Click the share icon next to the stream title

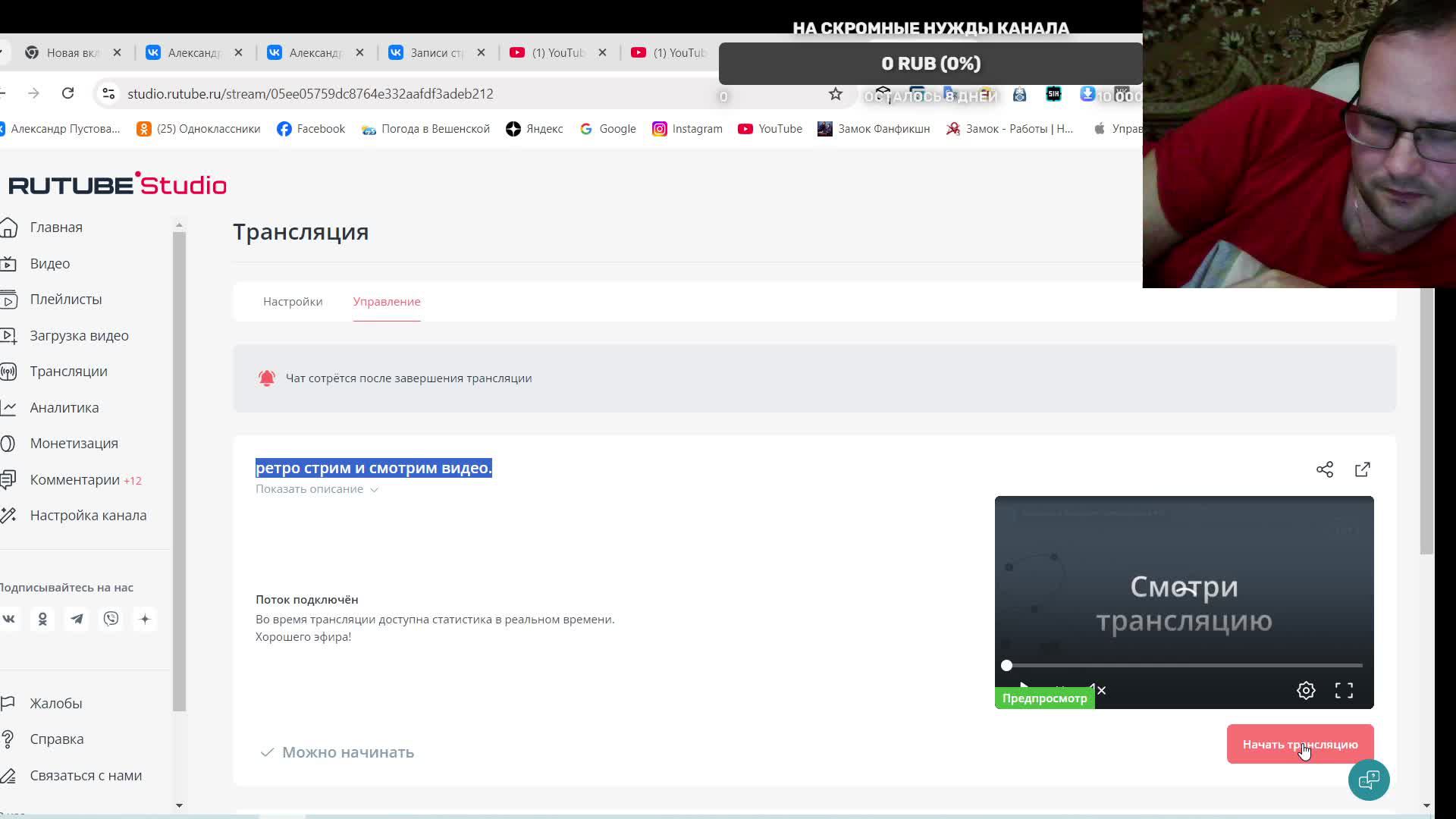tap(1324, 469)
